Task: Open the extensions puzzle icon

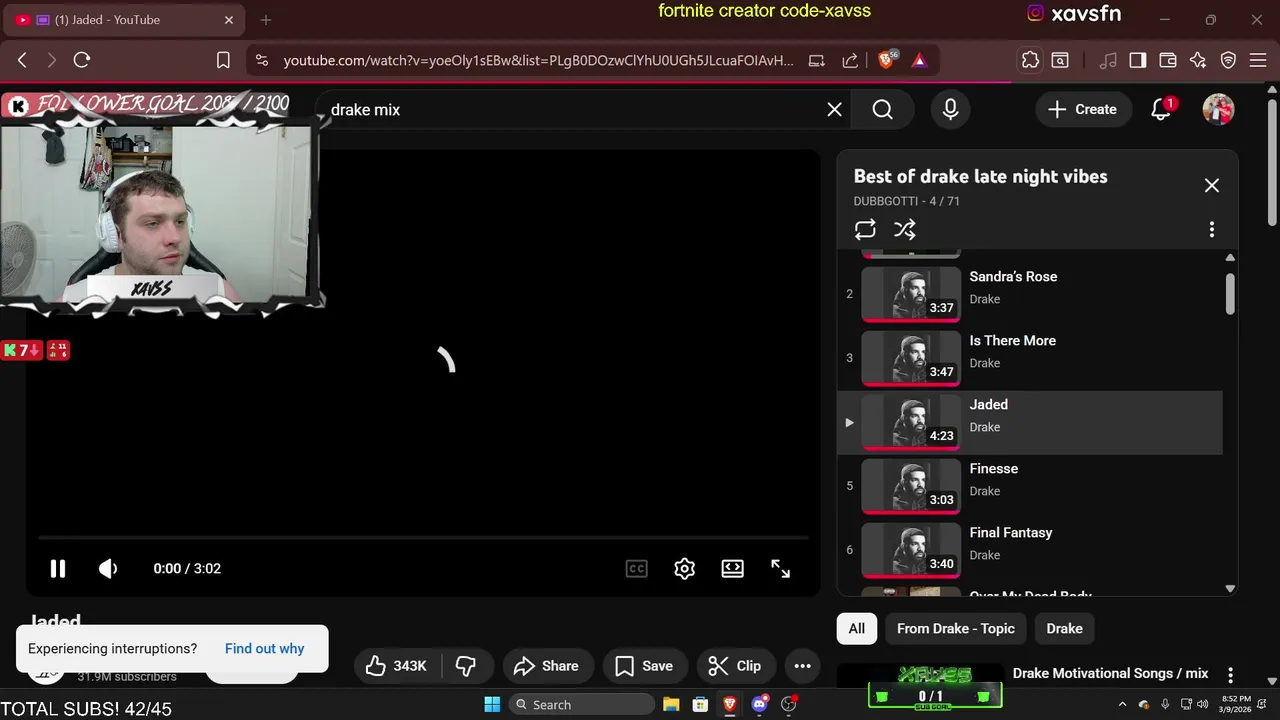Action: 1030,60
